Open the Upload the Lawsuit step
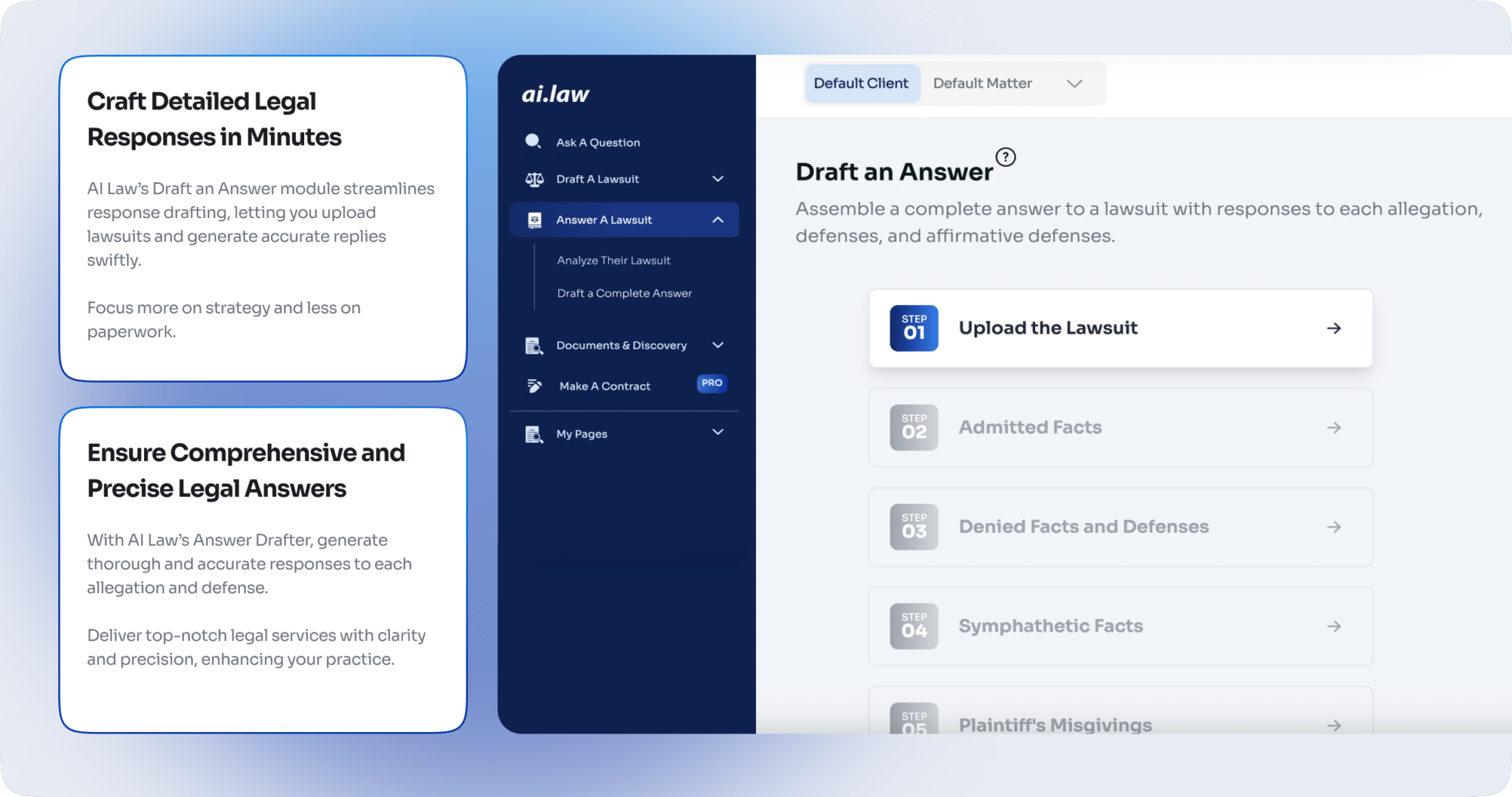Image resolution: width=1512 pixels, height=797 pixels. tap(1121, 328)
